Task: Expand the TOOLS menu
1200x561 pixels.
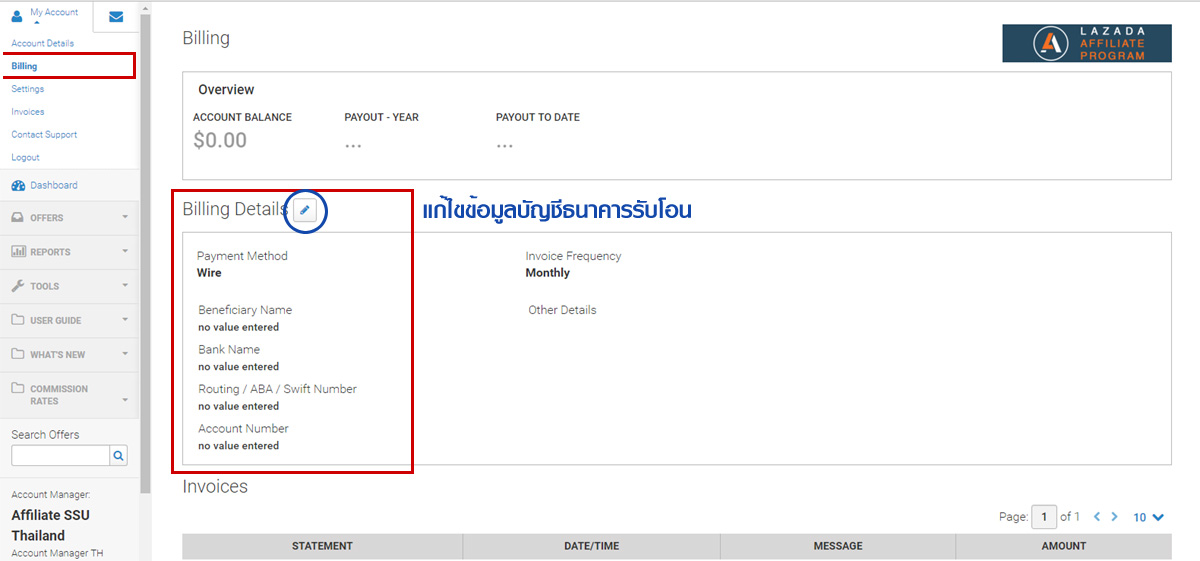Action: [69, 286]
